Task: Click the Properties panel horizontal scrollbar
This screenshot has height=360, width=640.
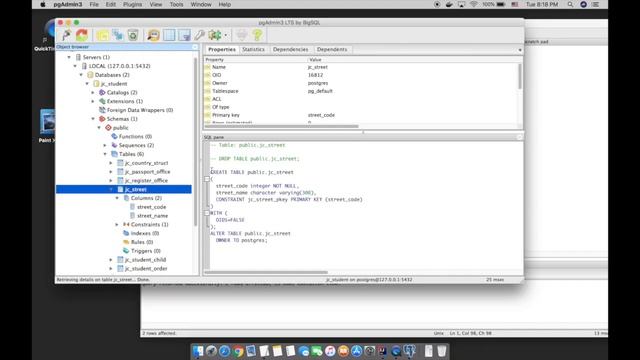Action: (282, 127)
